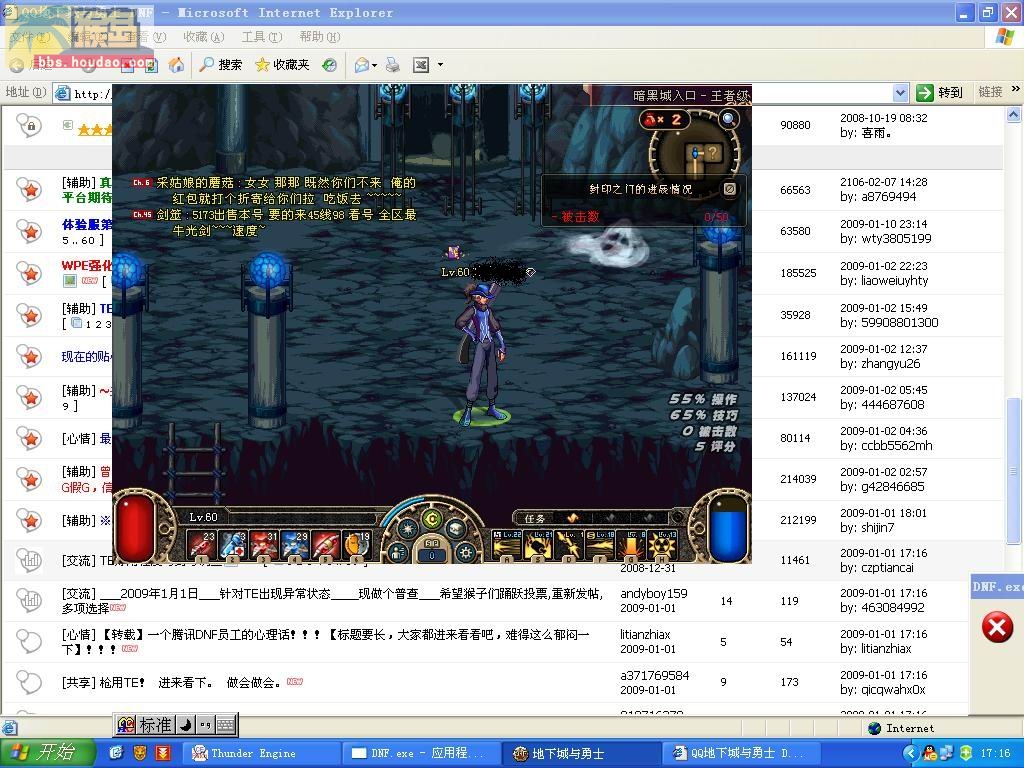This screenshot has height=768, width=1024.
Task: Click the Refresh icon in IE toolbar
Action: (151, 65)
